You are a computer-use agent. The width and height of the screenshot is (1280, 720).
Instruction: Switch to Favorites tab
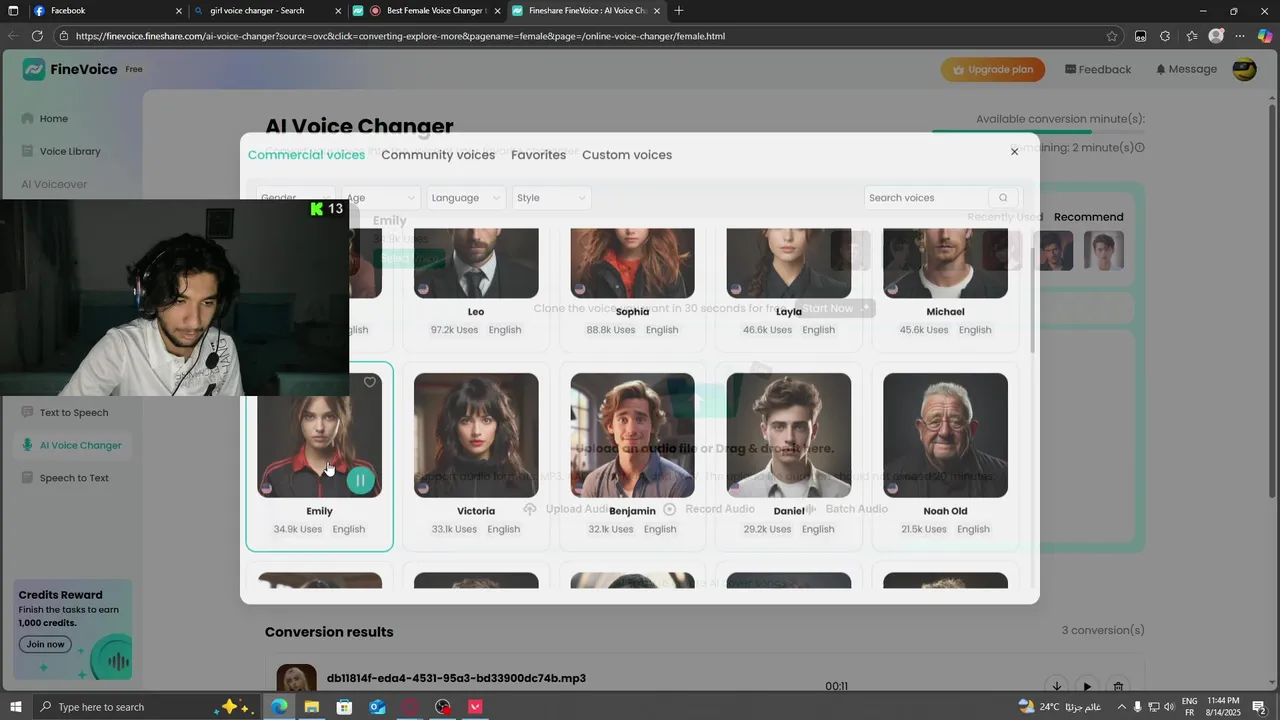tap(538, 155)
